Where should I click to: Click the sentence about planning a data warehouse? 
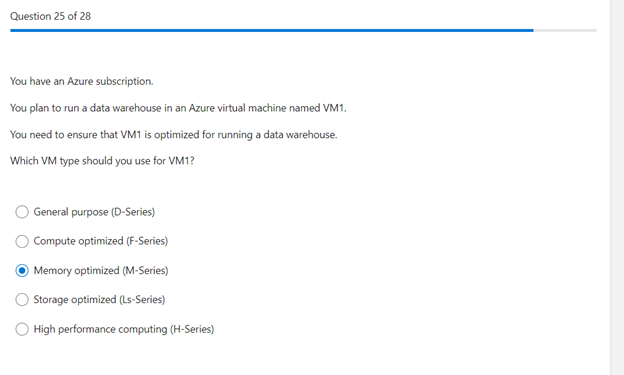click(x=178, y=108)
